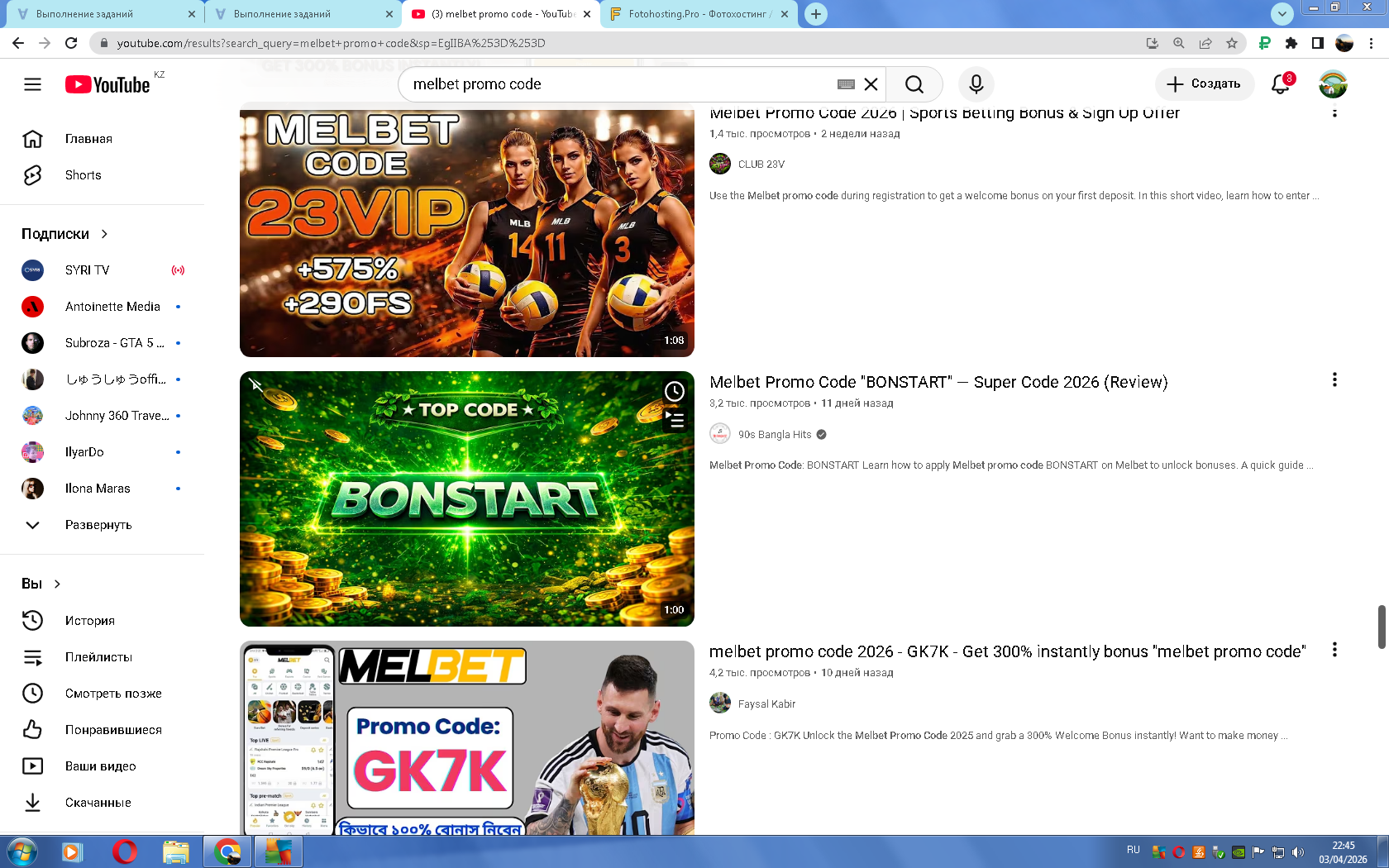Run search with the magnifier button
The height and width of the screenshot is (868, 1389).
(x=914, y=84)
